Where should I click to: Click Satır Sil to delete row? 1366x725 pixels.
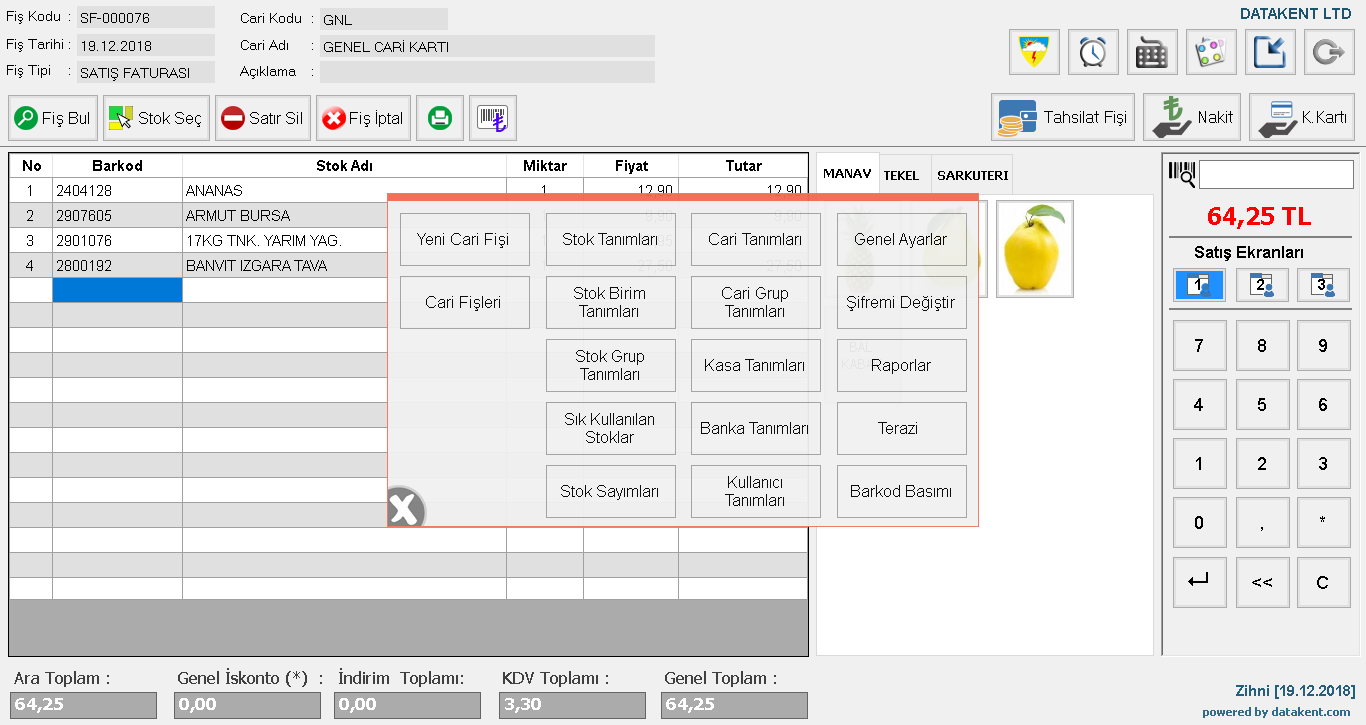coord(263,118)
